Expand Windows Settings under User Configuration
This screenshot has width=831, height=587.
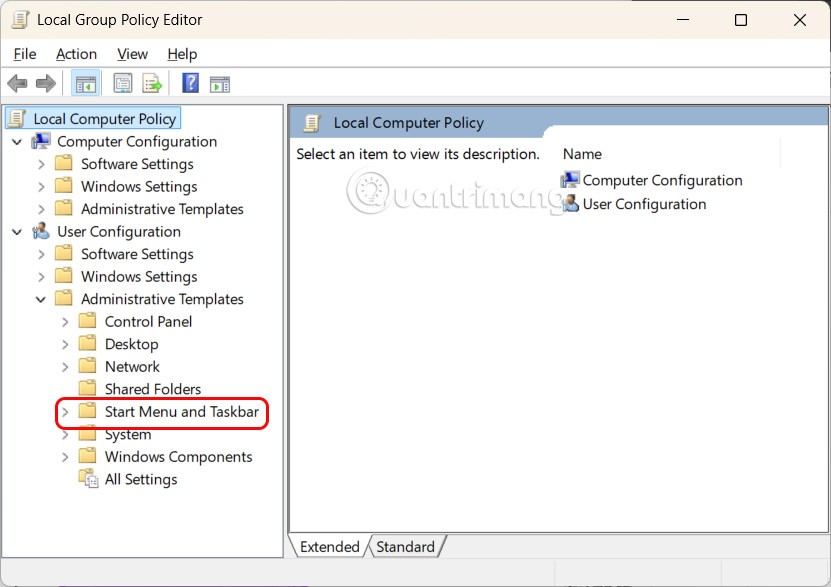tap(41, 277)
